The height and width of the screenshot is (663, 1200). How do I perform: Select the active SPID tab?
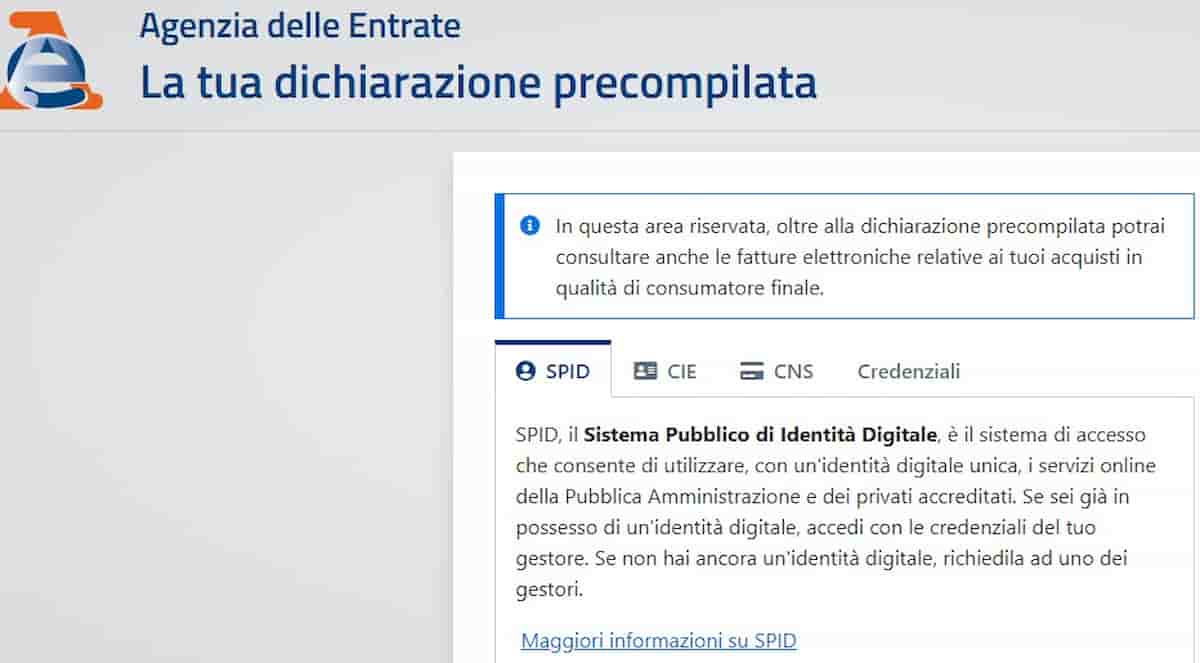click(x=553, y=370)
